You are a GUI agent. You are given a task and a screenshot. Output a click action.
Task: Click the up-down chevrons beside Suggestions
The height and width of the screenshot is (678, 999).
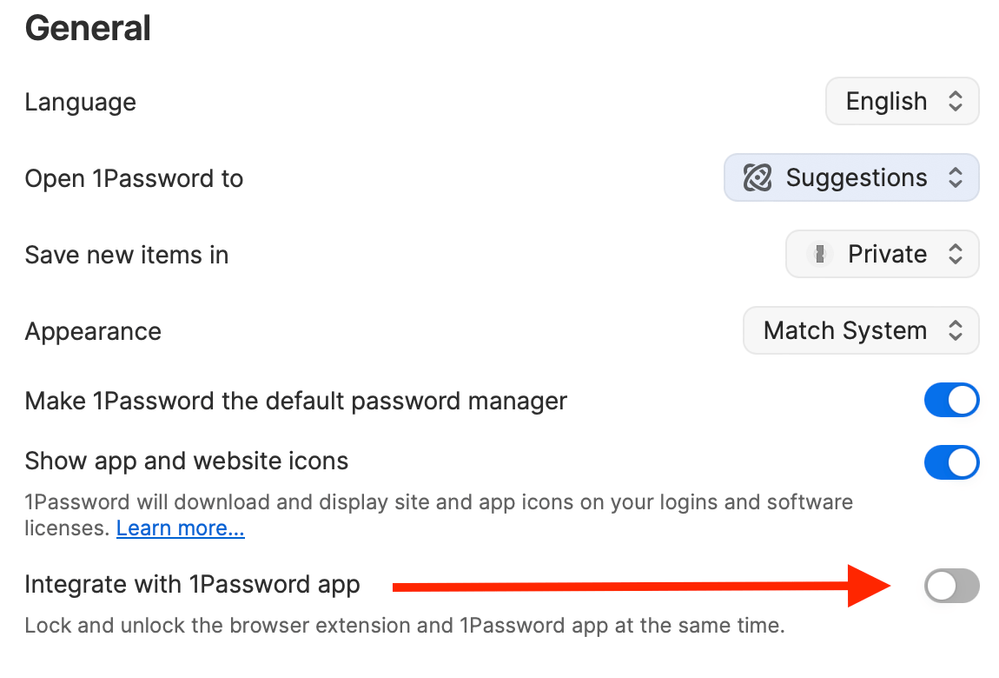point(955,178)
